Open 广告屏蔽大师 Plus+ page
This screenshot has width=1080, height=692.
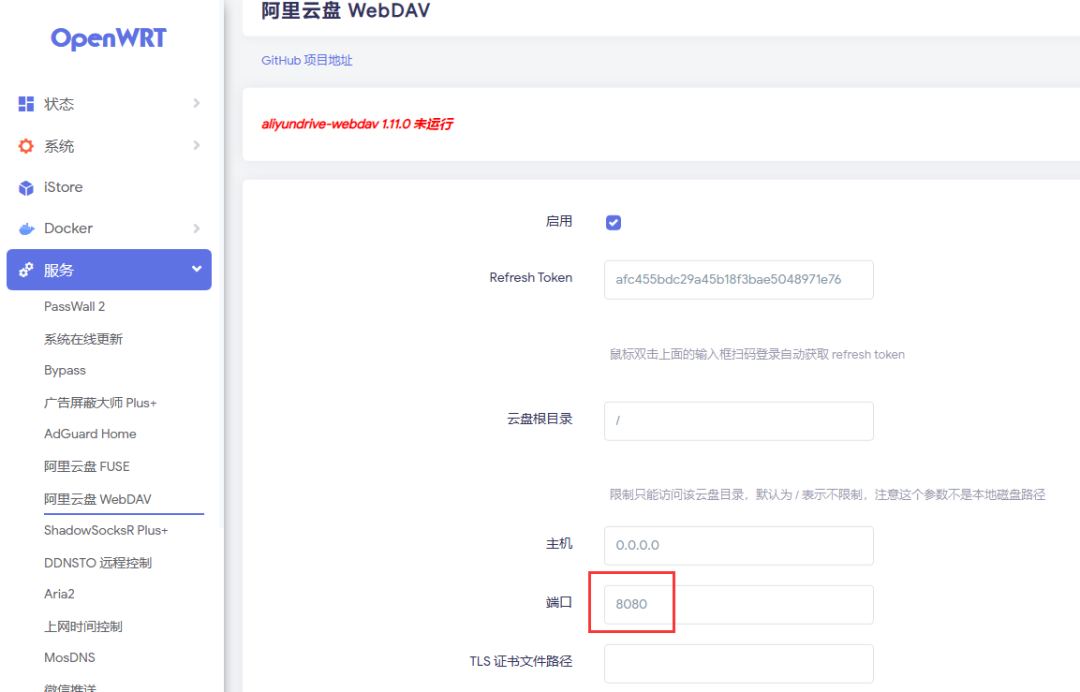click(x=101, y=403)
